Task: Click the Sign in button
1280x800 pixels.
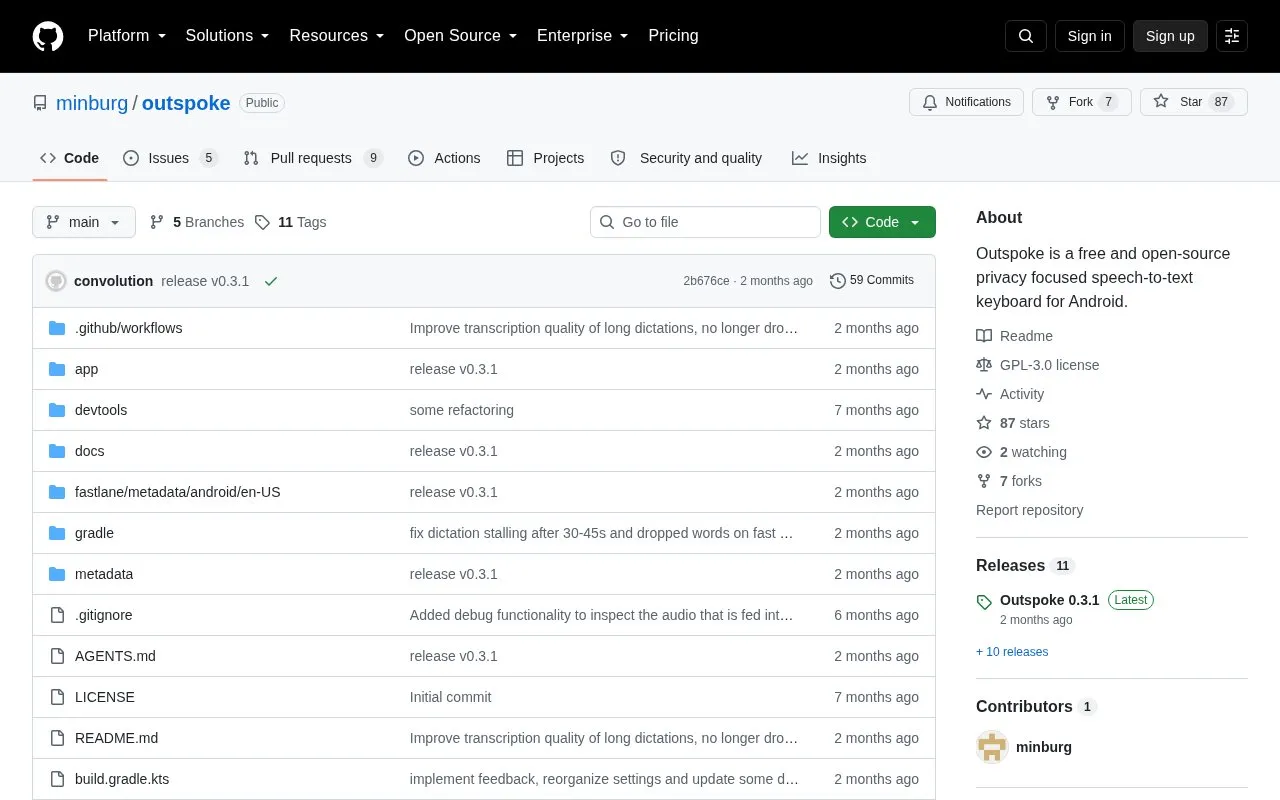Action: 1089,36
